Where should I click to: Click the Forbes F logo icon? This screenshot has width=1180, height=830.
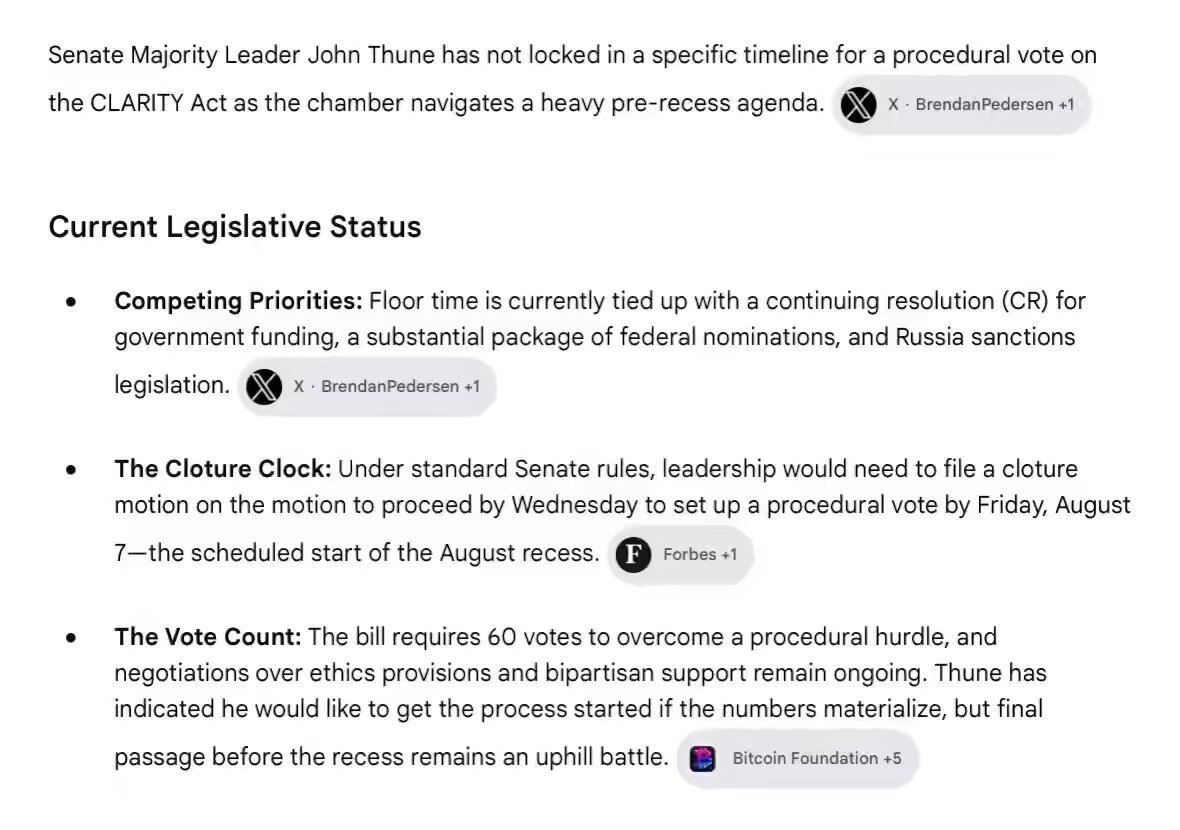(634, 555)
